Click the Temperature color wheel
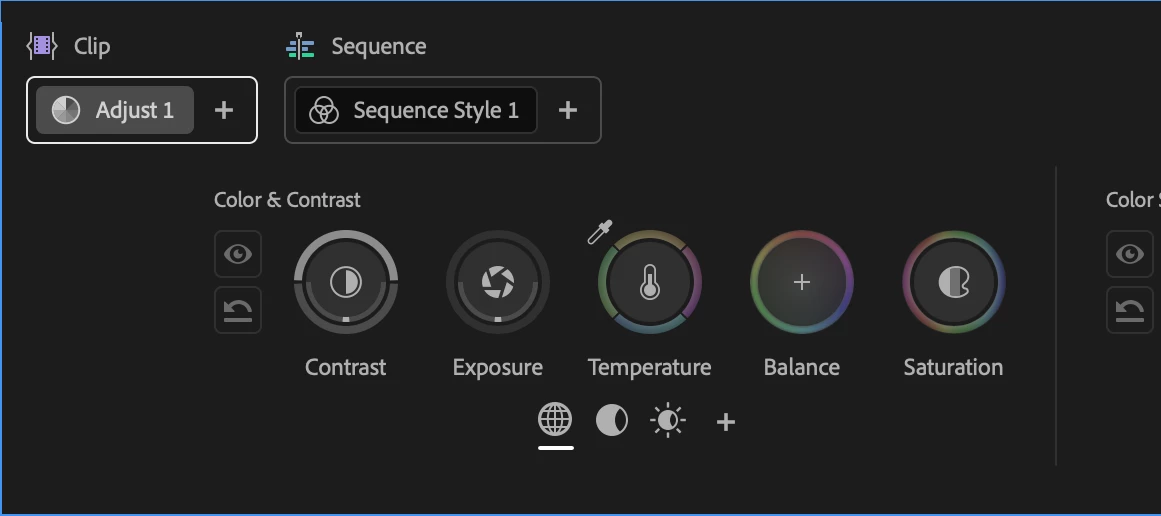The width and height of the screenshot is (1161, 516). (x=650, y=282)
